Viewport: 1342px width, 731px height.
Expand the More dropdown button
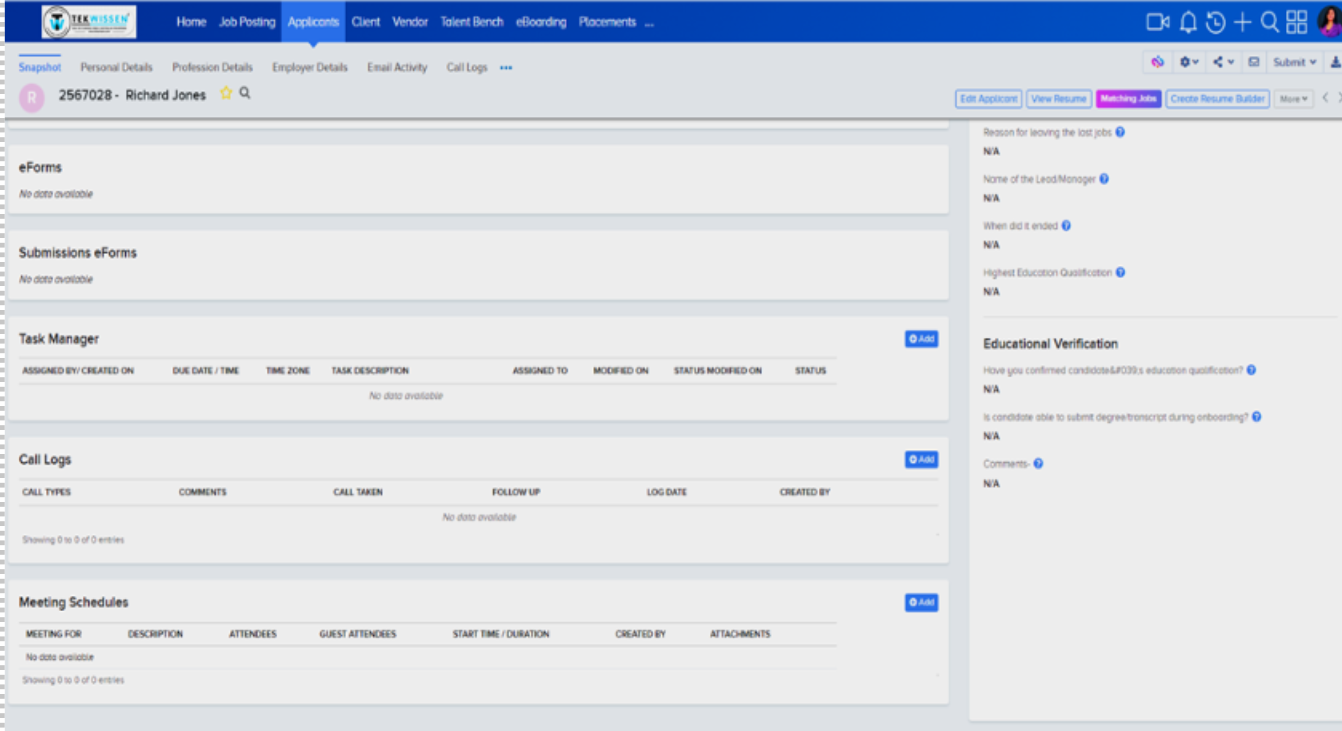click(x=1294, y=99)
